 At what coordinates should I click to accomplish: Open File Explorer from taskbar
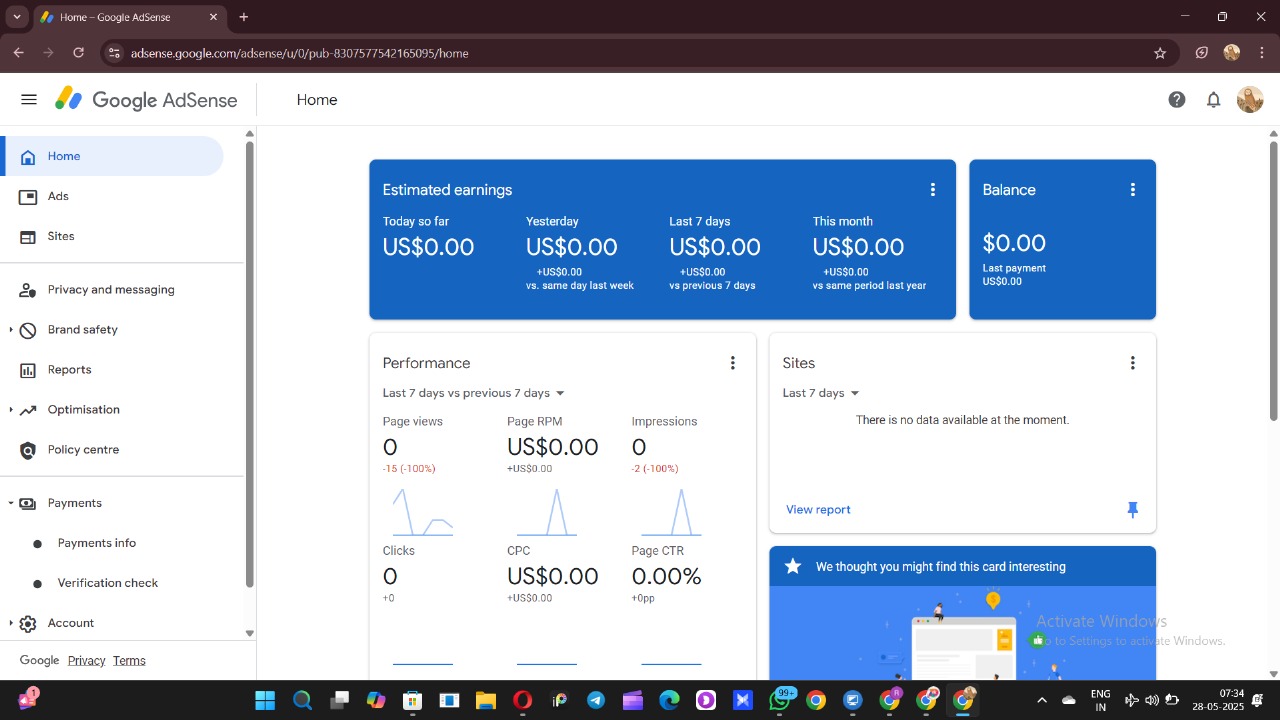click(x=486, y=700)
